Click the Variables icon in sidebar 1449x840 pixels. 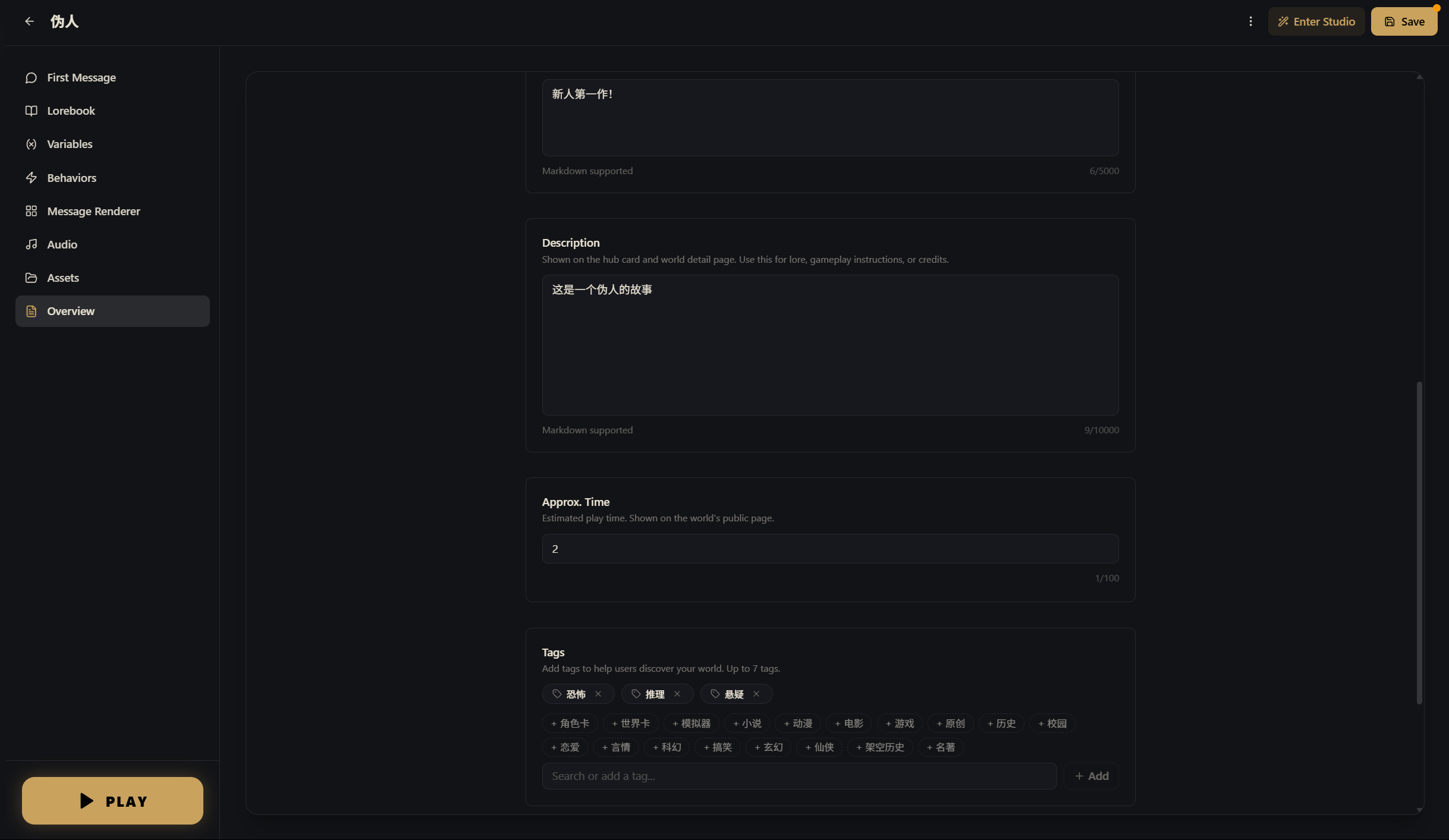[x=31, y=144]
